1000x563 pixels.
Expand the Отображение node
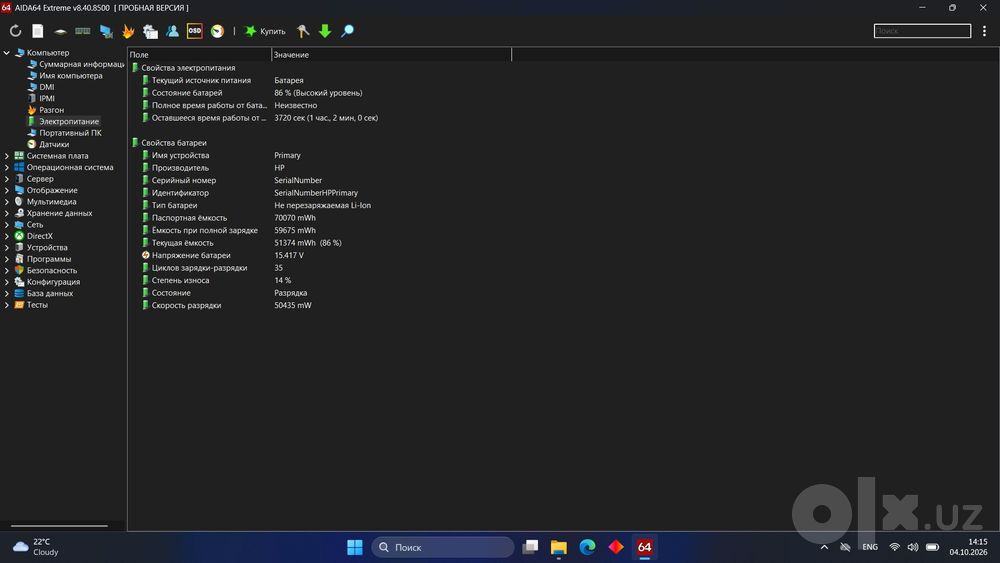pos(7,191)
